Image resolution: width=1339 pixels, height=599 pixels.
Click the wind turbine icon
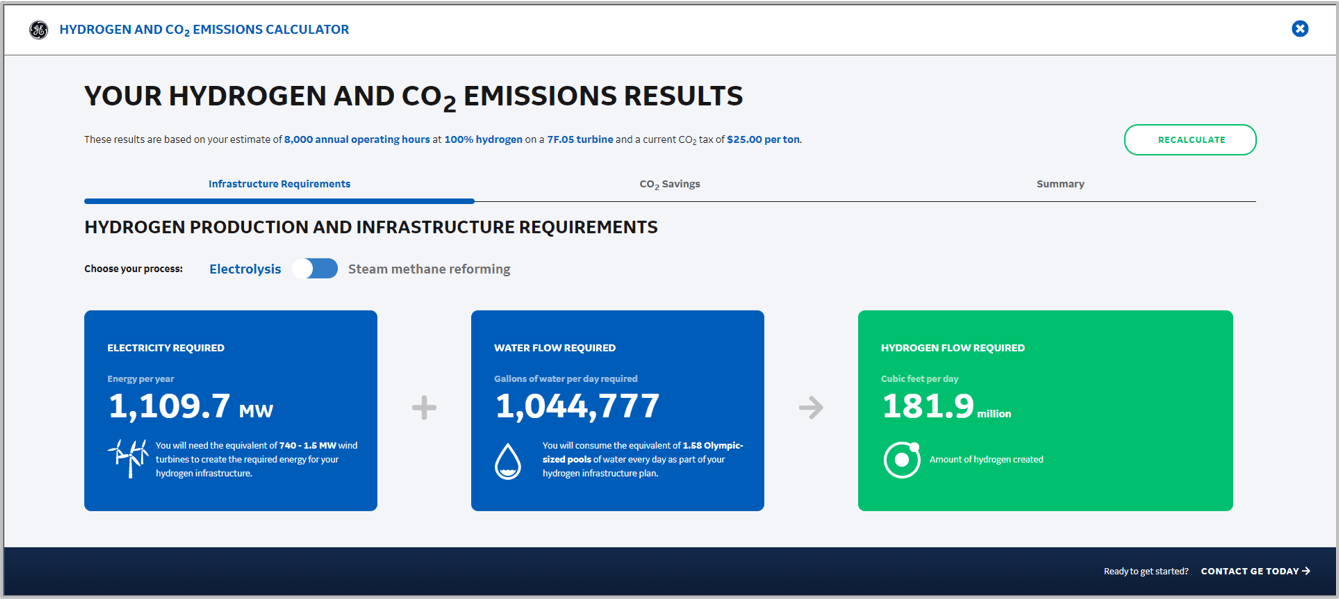point(128,458)
